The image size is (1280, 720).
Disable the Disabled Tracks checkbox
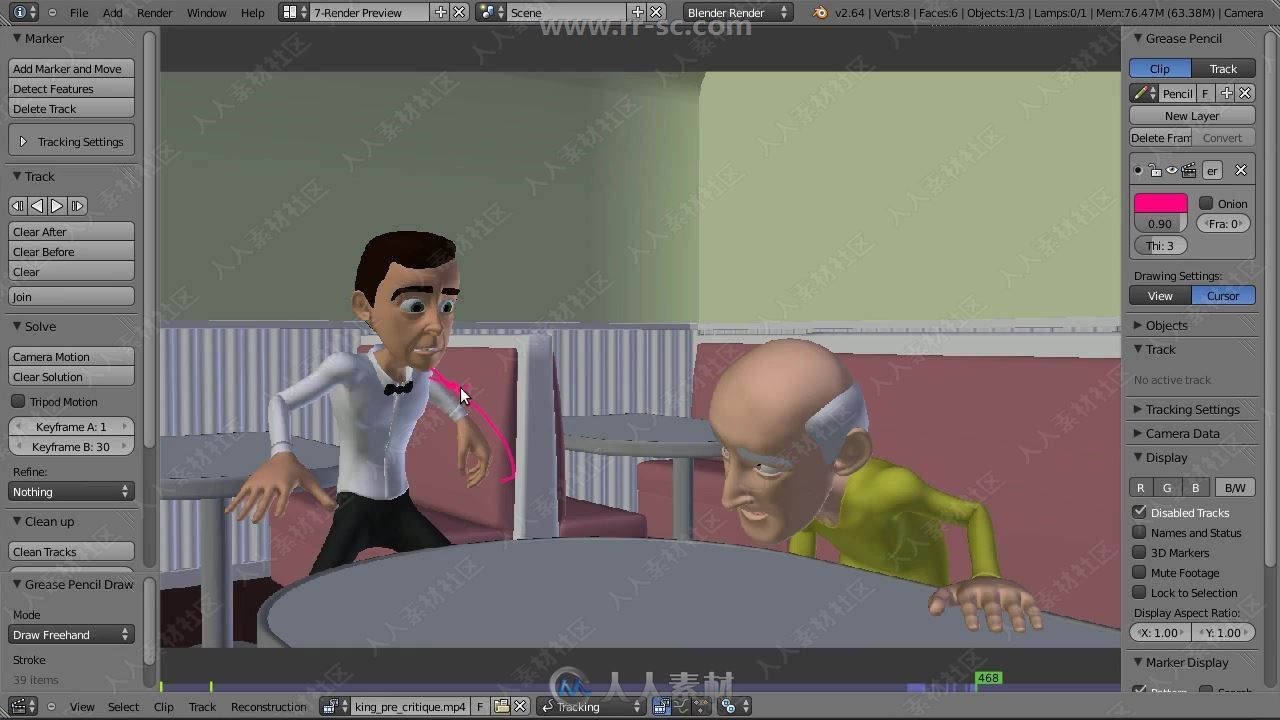pyautogui.click(x=1139, y=512)
